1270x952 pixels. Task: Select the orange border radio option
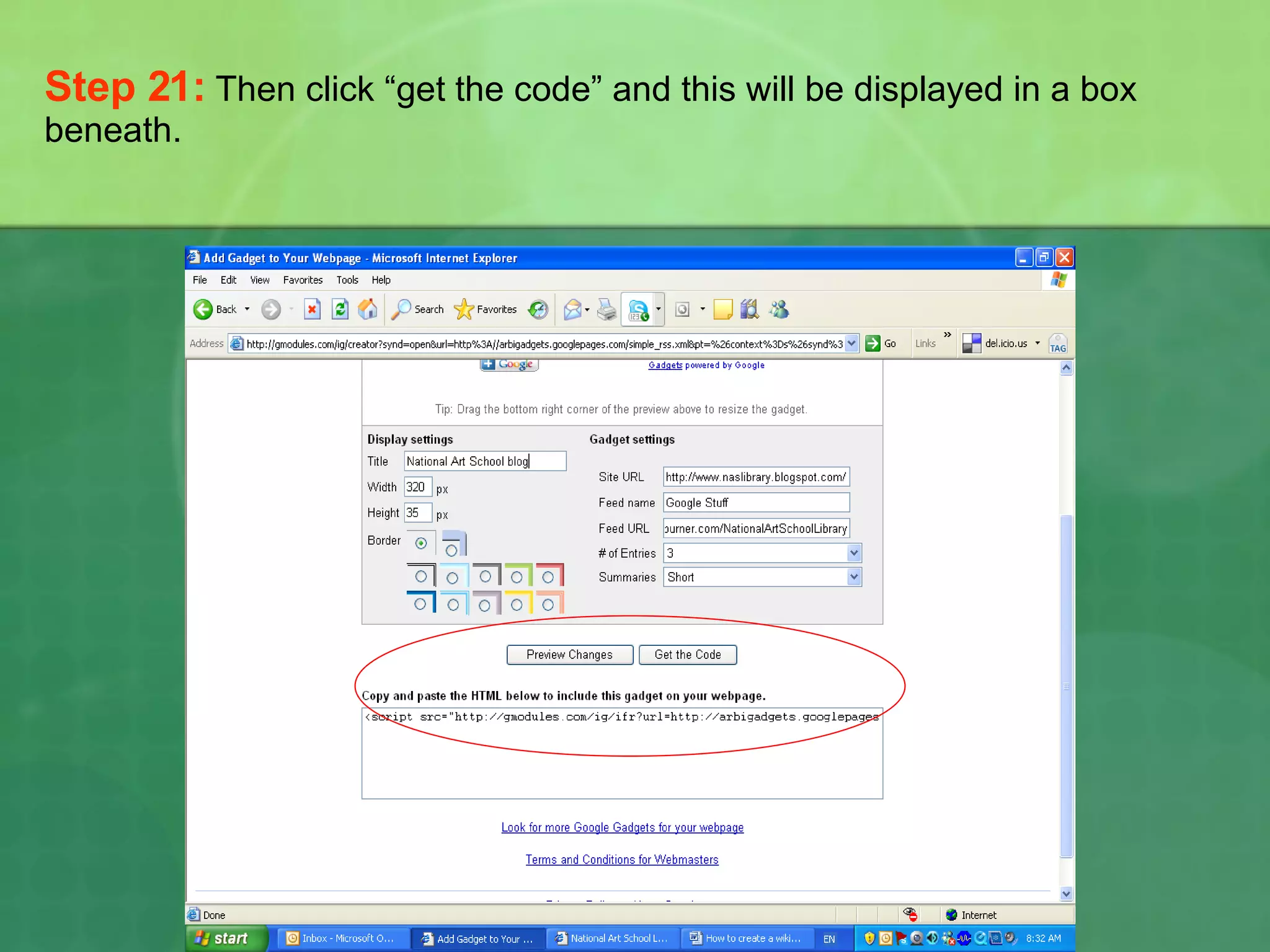(548, 604)
